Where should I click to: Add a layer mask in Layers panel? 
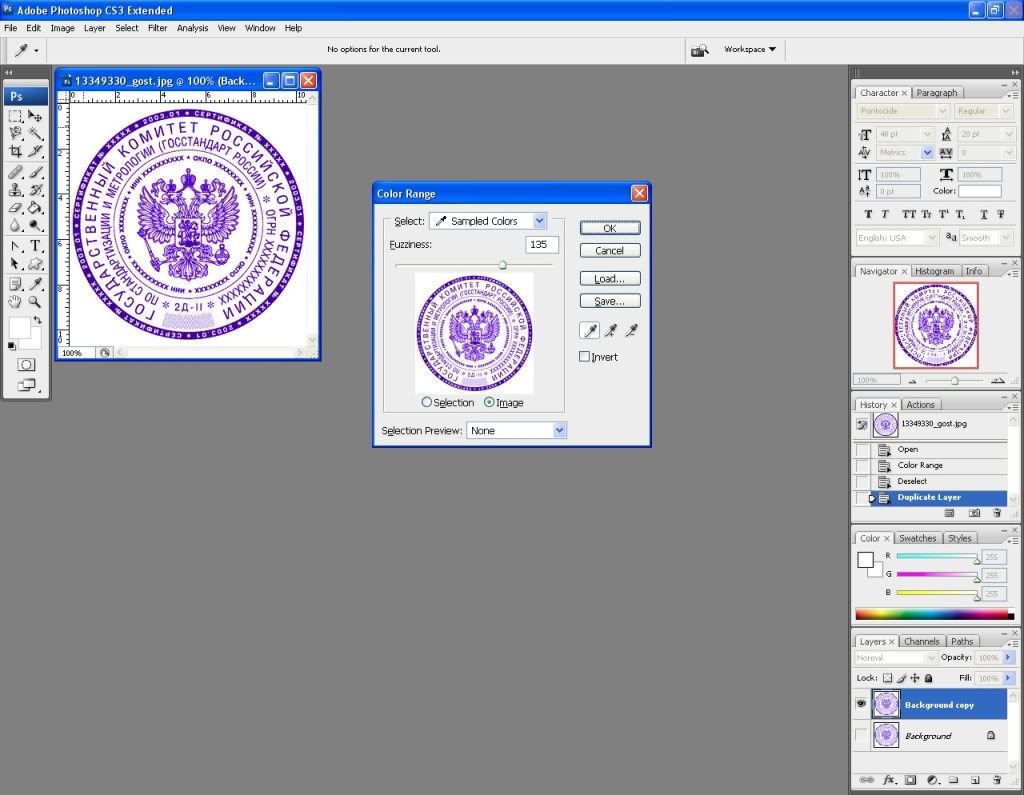pyautogui.click(x=910, y=779)
